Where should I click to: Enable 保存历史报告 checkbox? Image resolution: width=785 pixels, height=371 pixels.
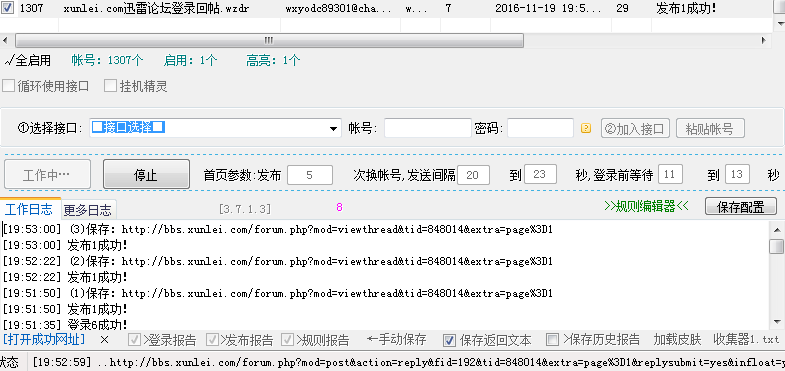552,340
